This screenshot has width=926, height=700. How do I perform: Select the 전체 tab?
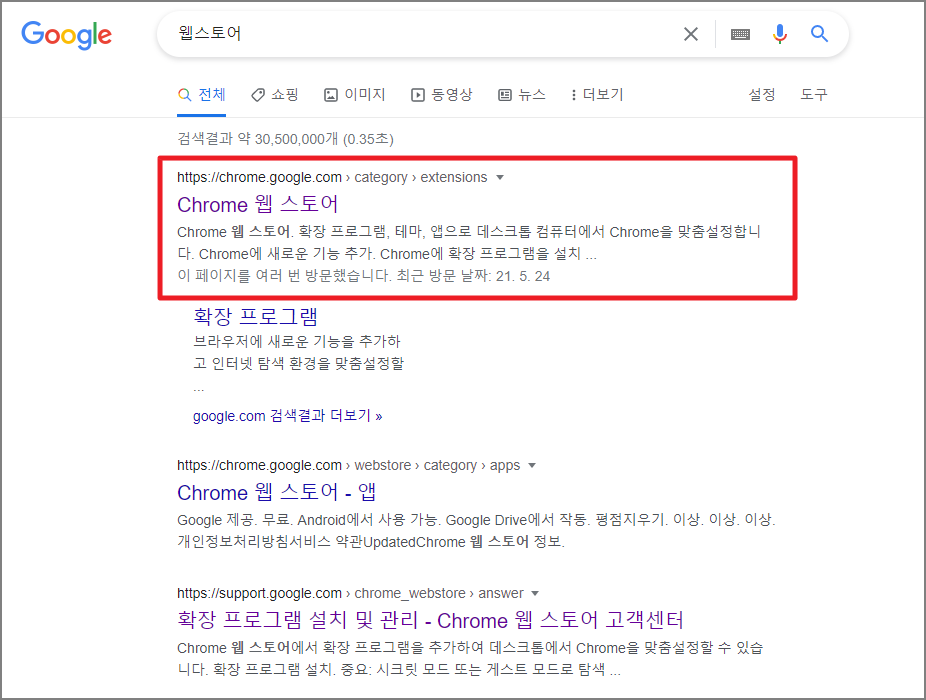[201, 95]
